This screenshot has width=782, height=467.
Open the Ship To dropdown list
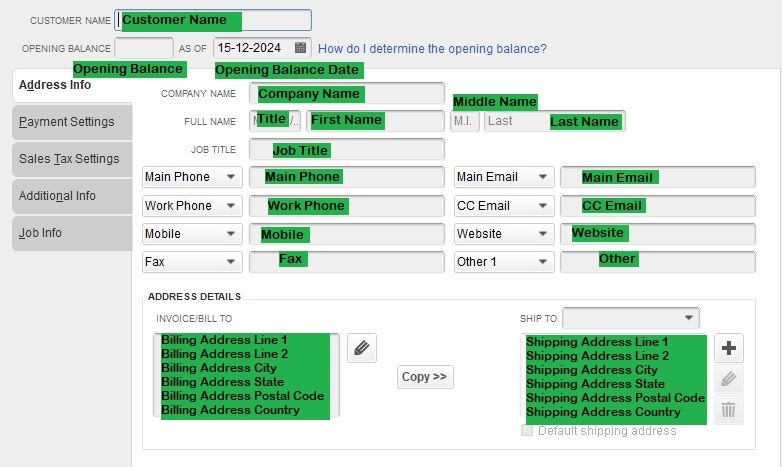pyautogui.click(x=631, y=318)
